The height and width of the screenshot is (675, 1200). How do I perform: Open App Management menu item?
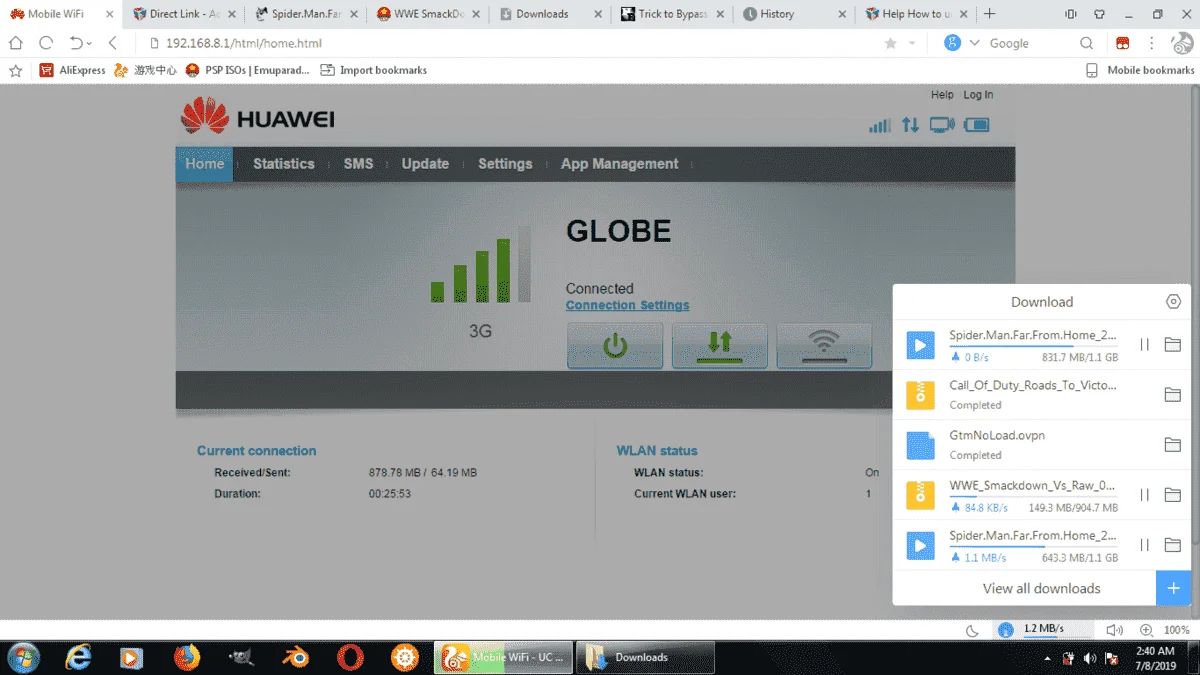[619, 164]
